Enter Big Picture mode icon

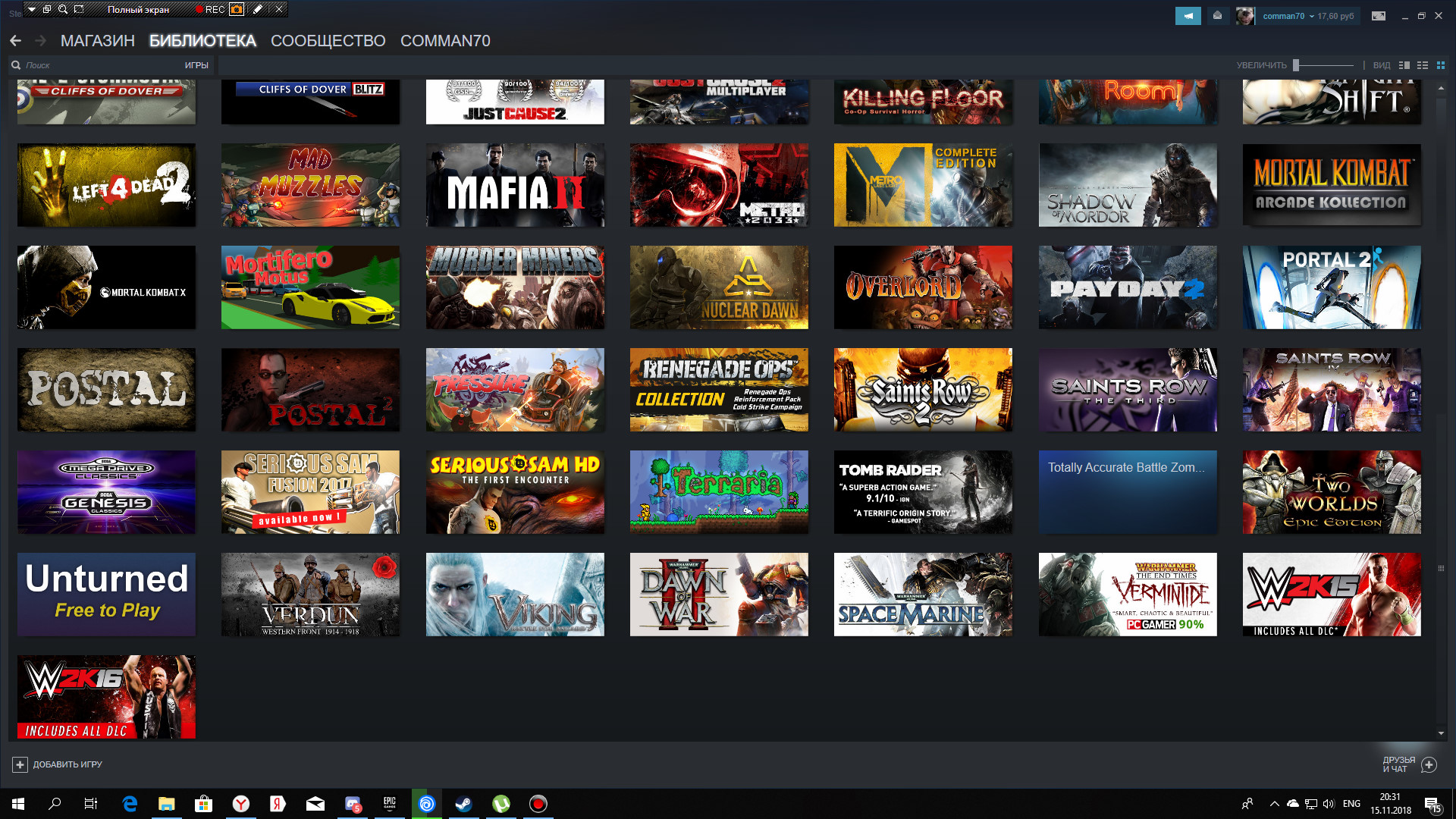point(1379,16)
